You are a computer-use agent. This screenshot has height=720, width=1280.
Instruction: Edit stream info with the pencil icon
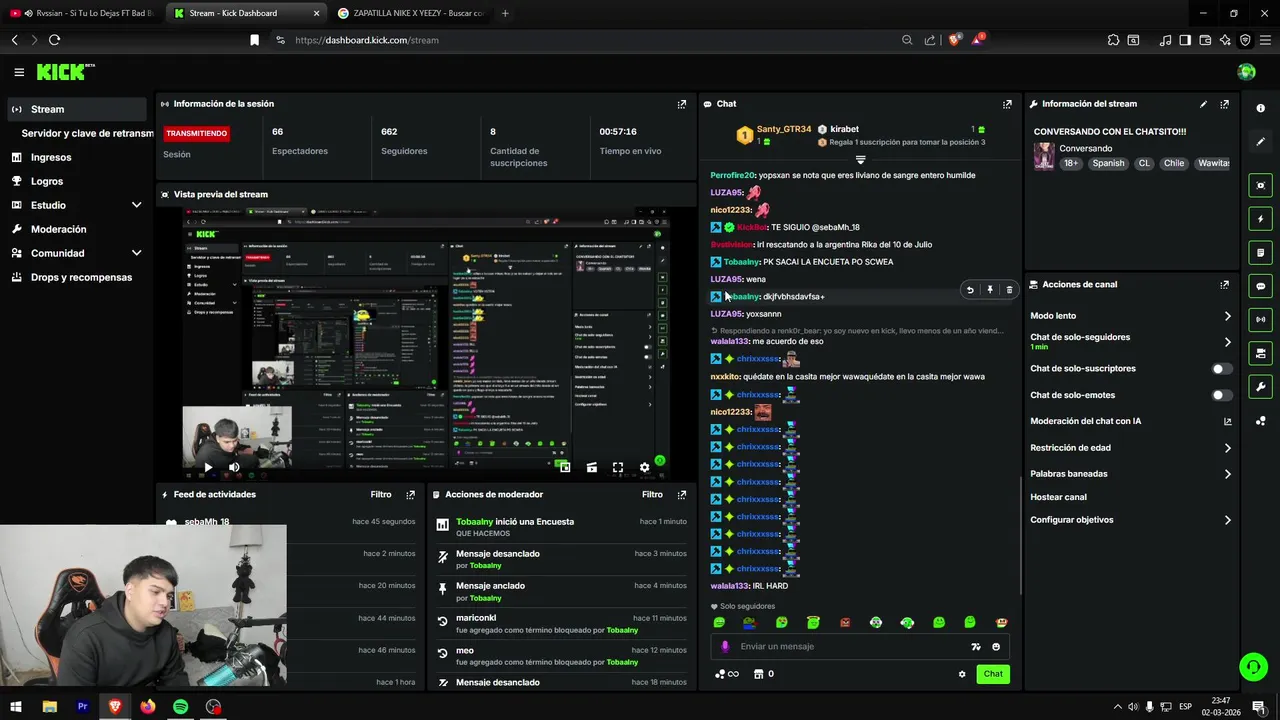[1203, 104]
